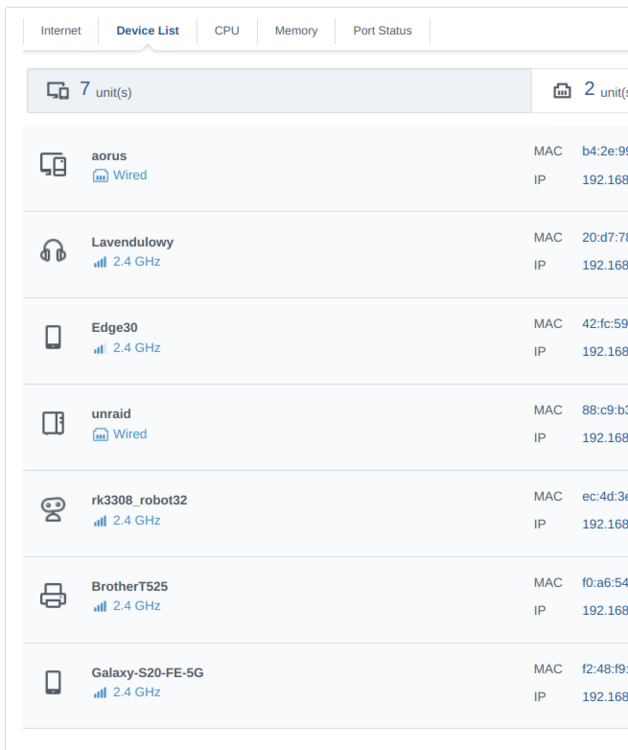628x750 pixels.
Task: Click the aorus computer device icon
Action: [53, 165]
